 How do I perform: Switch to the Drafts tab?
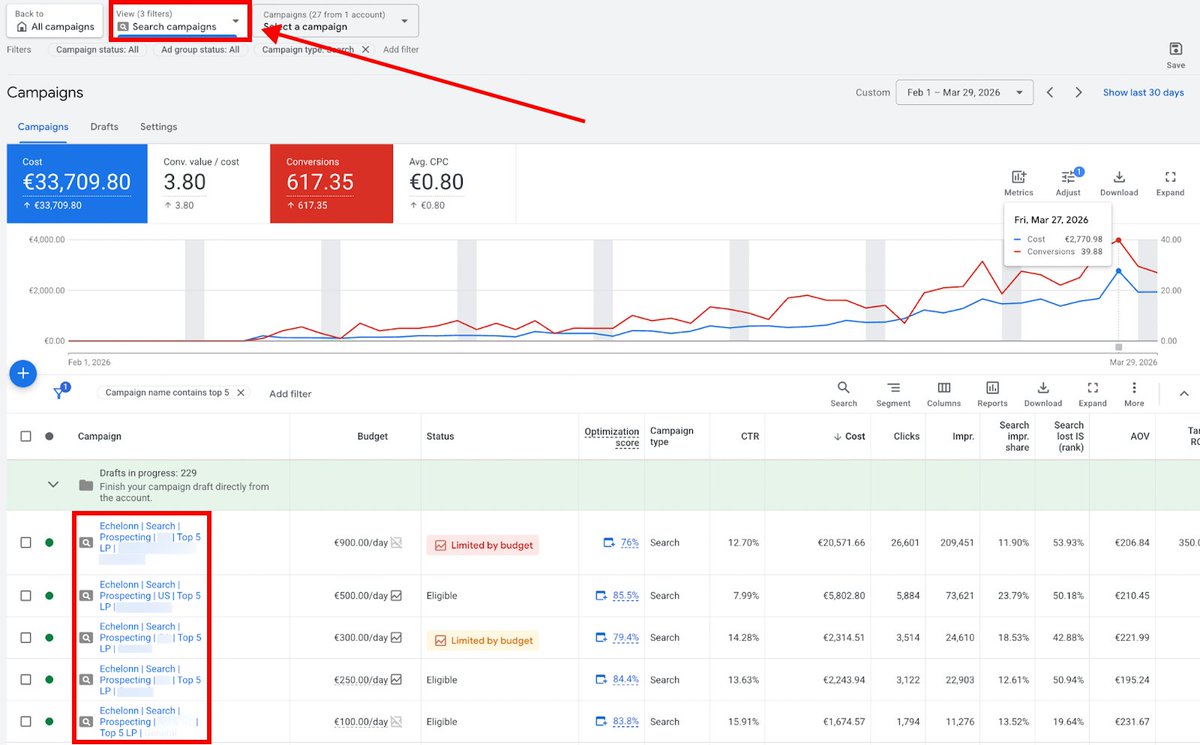[104, 127]
